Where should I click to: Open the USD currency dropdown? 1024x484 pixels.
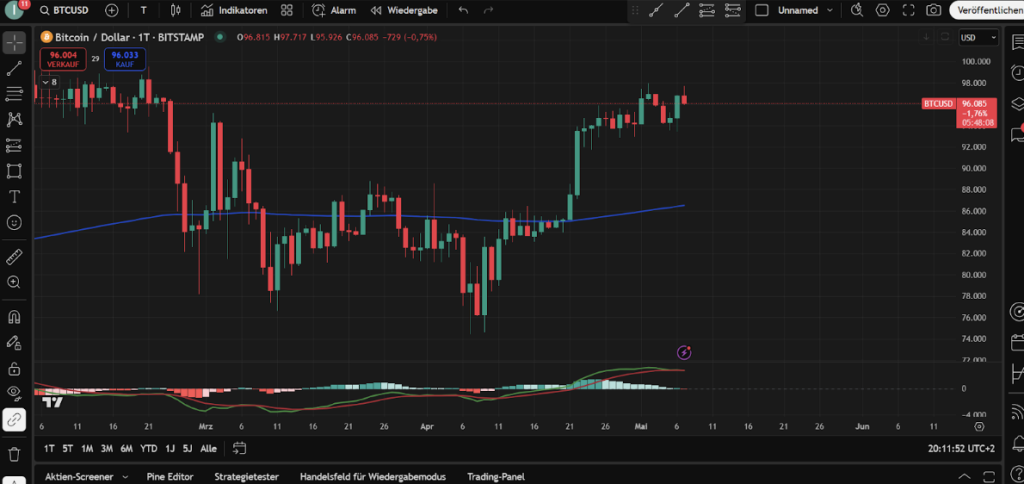(978, 38)
